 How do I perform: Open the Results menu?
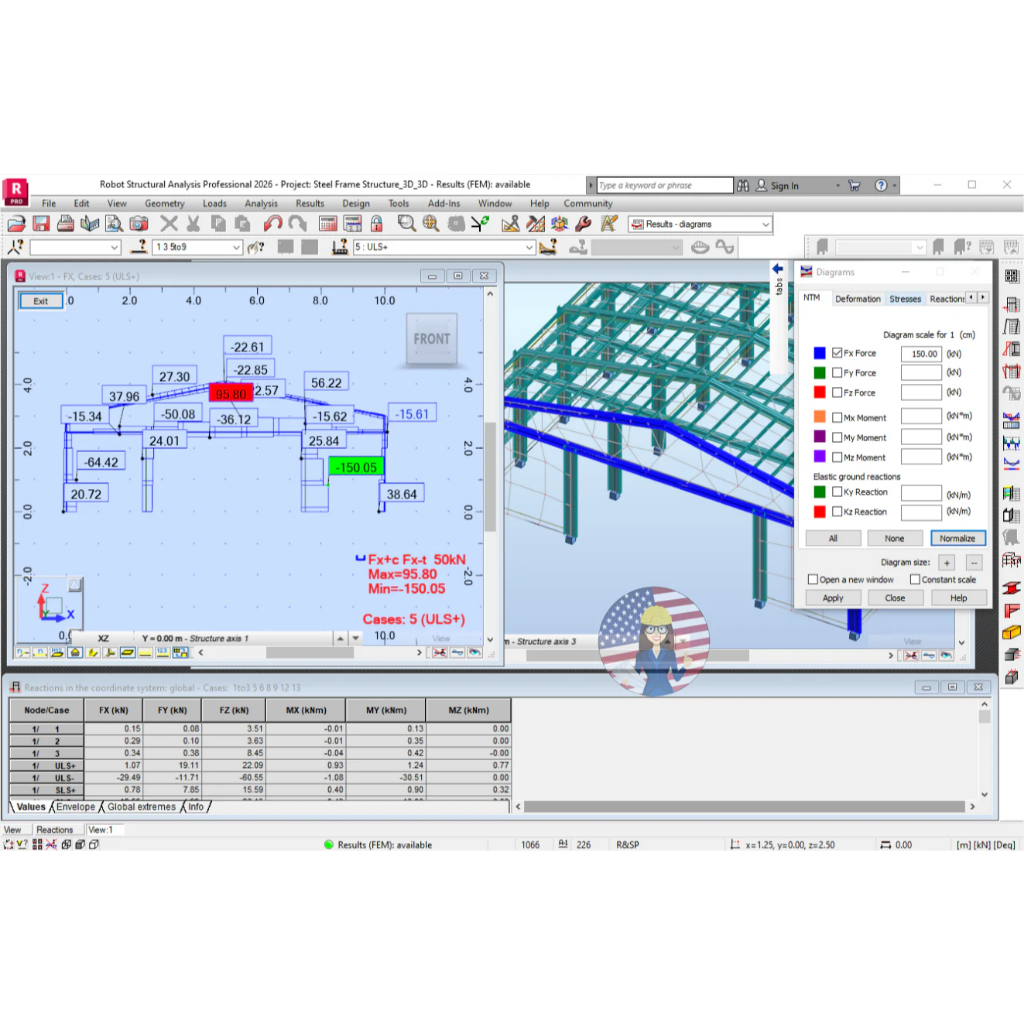[310, 204]
